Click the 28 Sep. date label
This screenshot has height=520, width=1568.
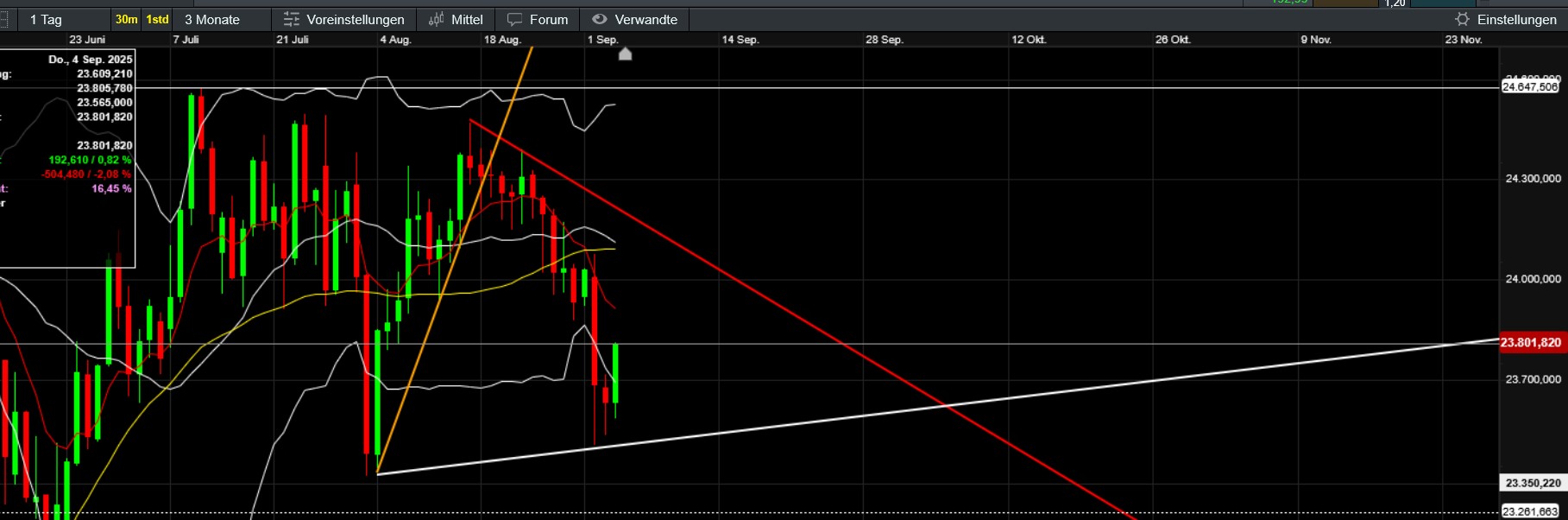(x=885, y=40)
